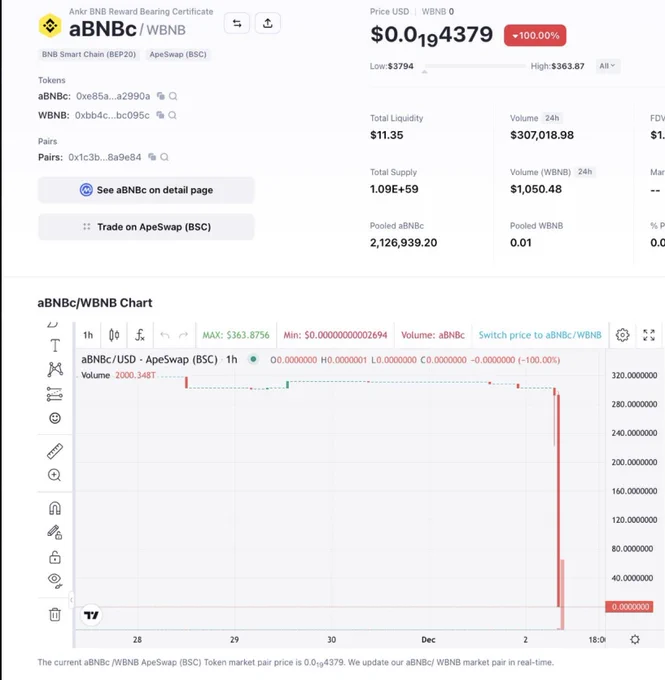Click the Pooled aBNBc value 2,126,939.20
Image resolution: width=665 pixels, height=680 pixels.
pyautogui.click(x=403, y=243)
